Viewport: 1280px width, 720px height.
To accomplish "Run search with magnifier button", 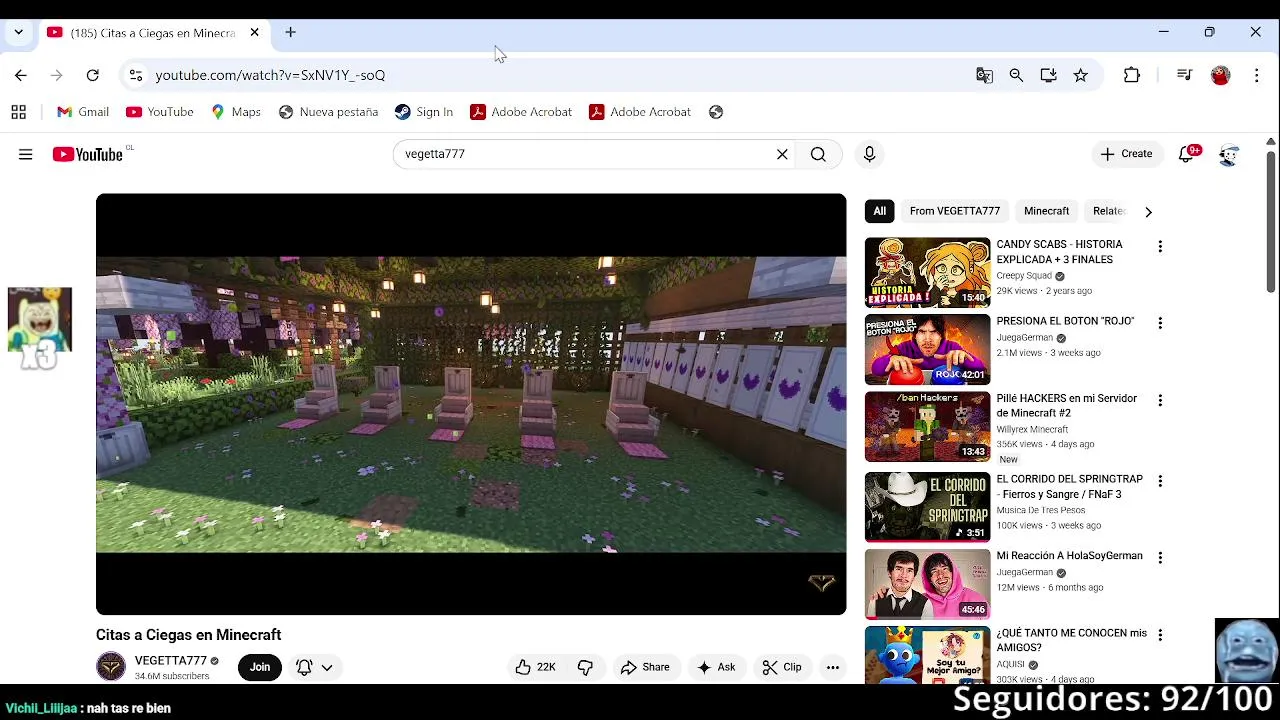I will pos(818,154).
